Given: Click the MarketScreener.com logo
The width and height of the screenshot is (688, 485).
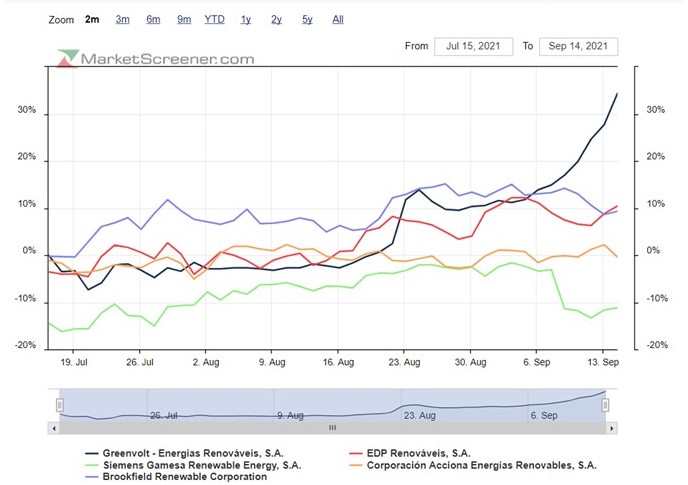Looking at the screenshot, I should [156, 59].
